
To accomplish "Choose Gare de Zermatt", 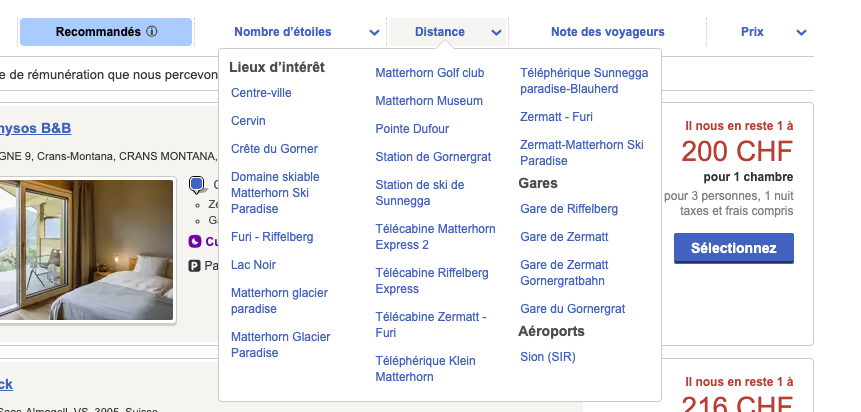I will (x=564, y=237).
